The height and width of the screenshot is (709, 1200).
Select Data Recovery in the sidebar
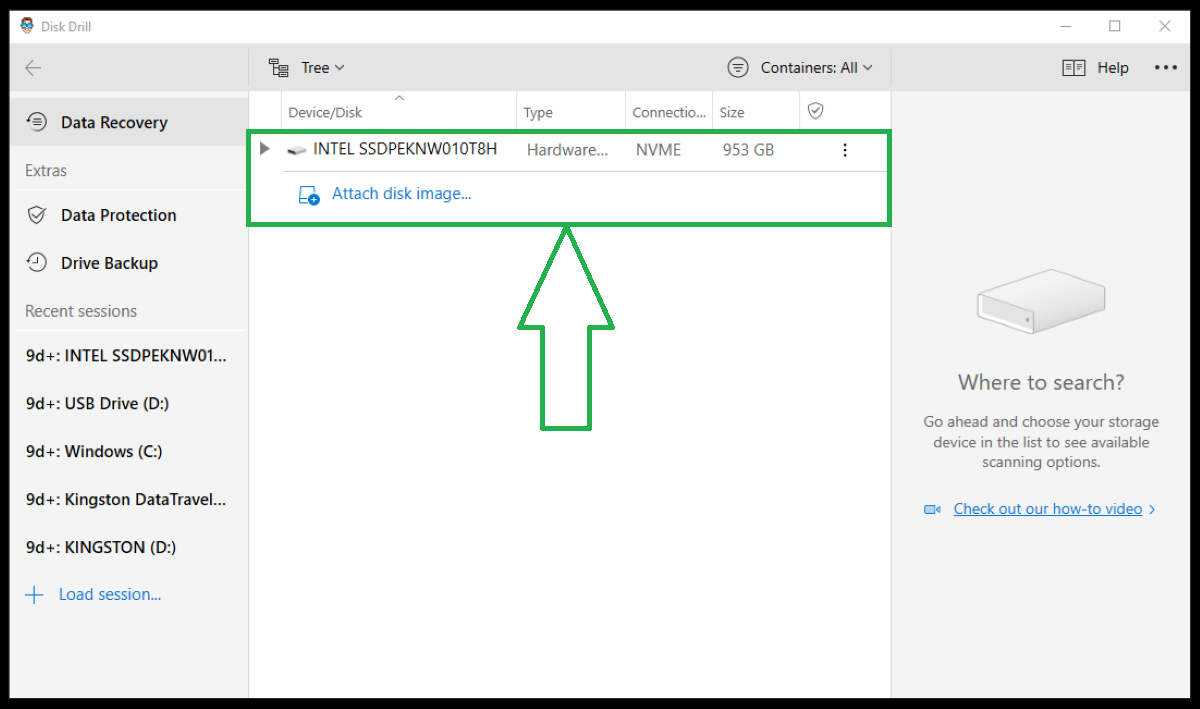[129, 122]
